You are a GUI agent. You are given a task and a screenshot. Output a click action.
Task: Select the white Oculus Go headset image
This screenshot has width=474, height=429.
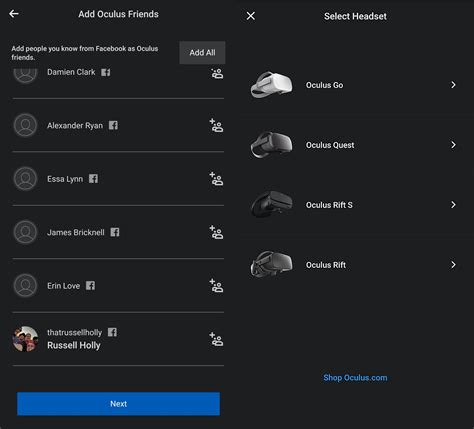(x=272, y=85)
